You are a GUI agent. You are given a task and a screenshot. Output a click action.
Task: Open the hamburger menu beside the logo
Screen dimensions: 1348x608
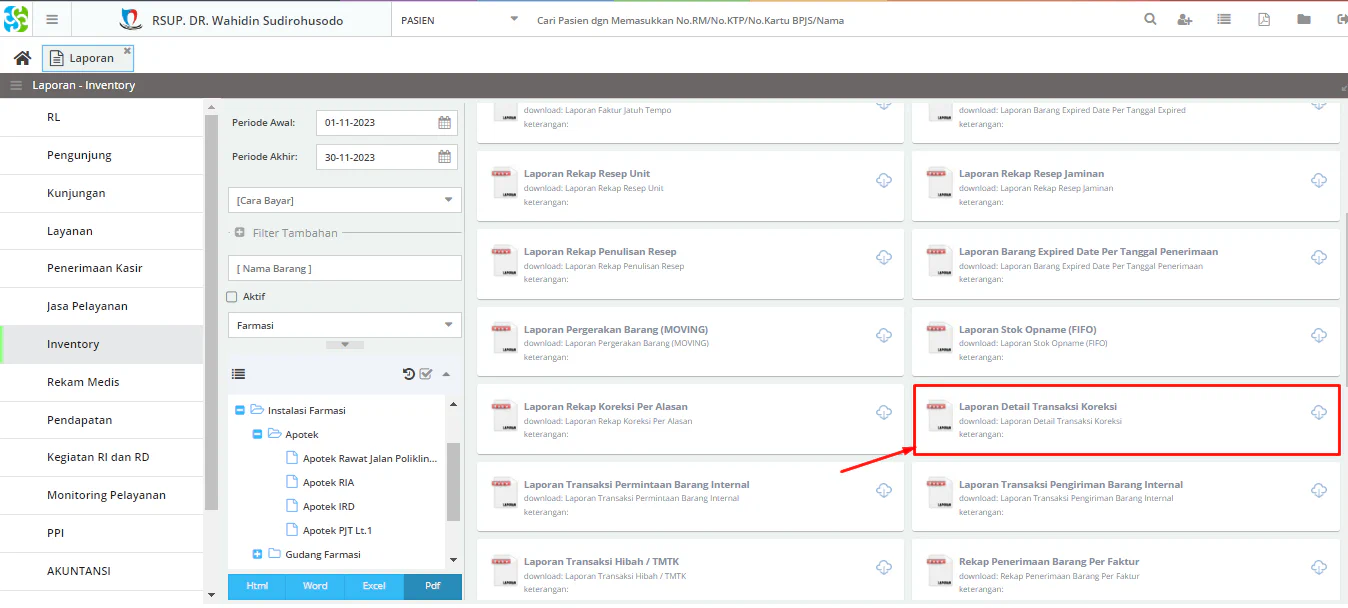52,19
